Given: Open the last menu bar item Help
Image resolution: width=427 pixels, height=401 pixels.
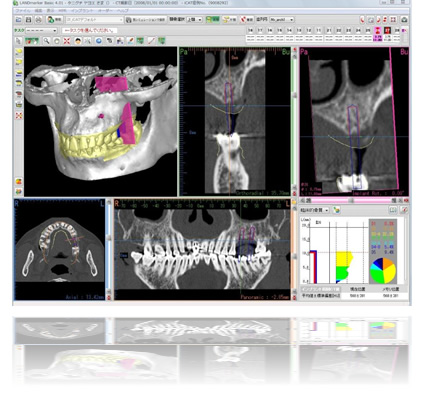Looking at the screenshot, I should coord(123,11).
